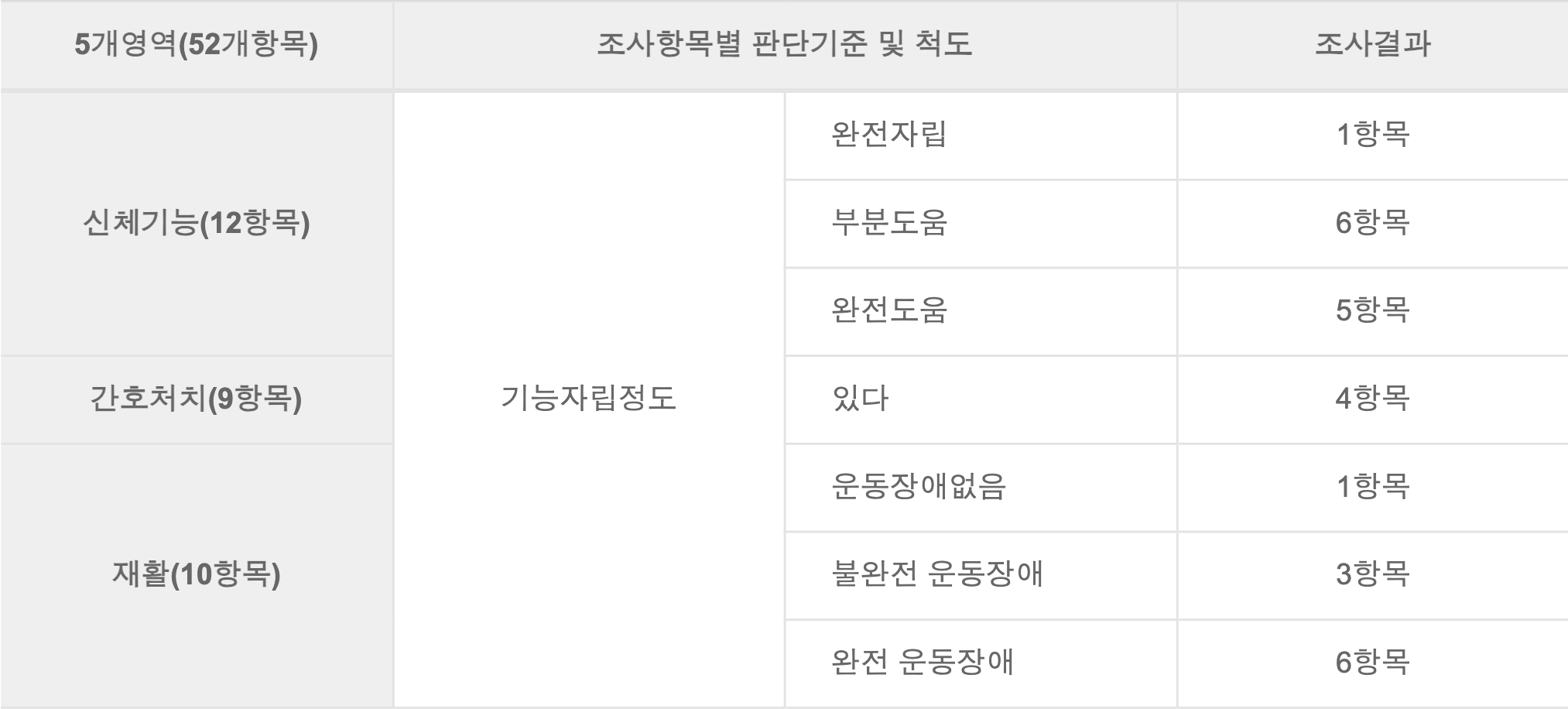Select the 4항목 result cell
Image resolution: width=1568 pixels, height=709 pixels.
(1373, 399)
